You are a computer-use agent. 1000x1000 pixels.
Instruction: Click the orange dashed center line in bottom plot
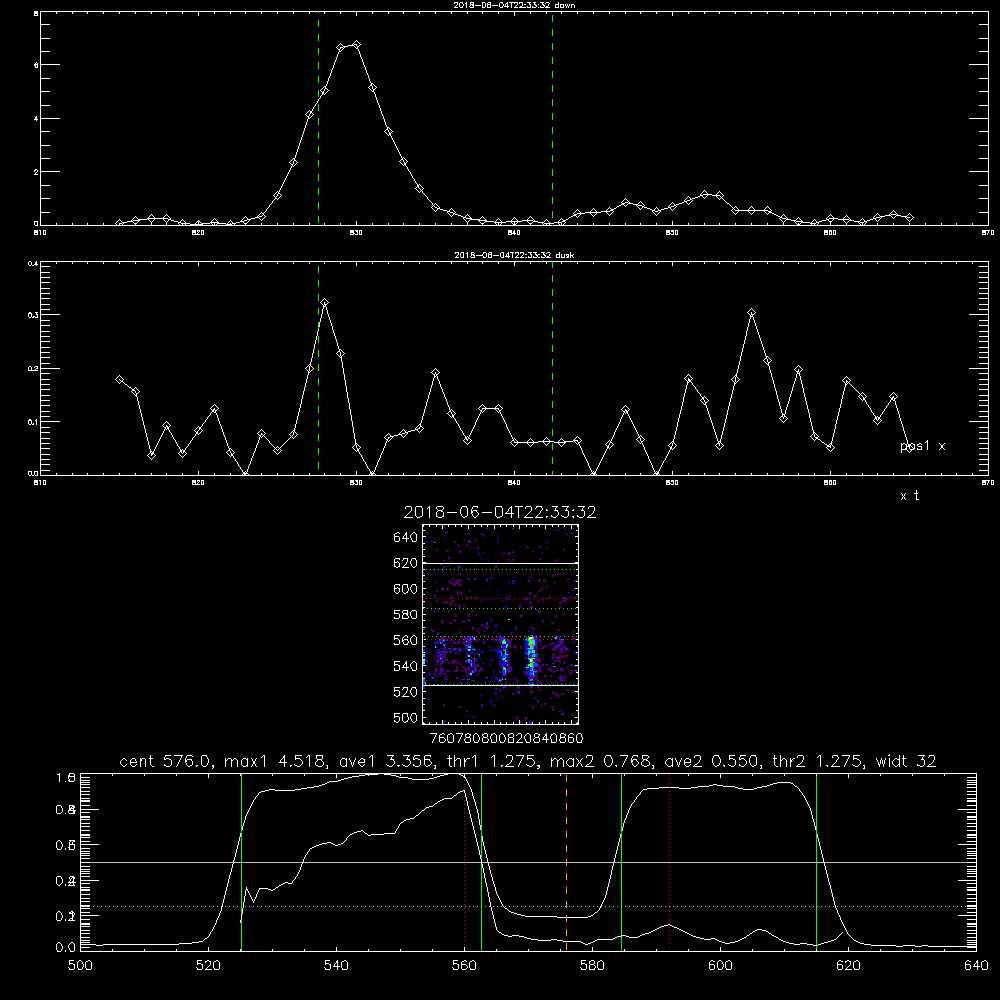pos(566,861)
